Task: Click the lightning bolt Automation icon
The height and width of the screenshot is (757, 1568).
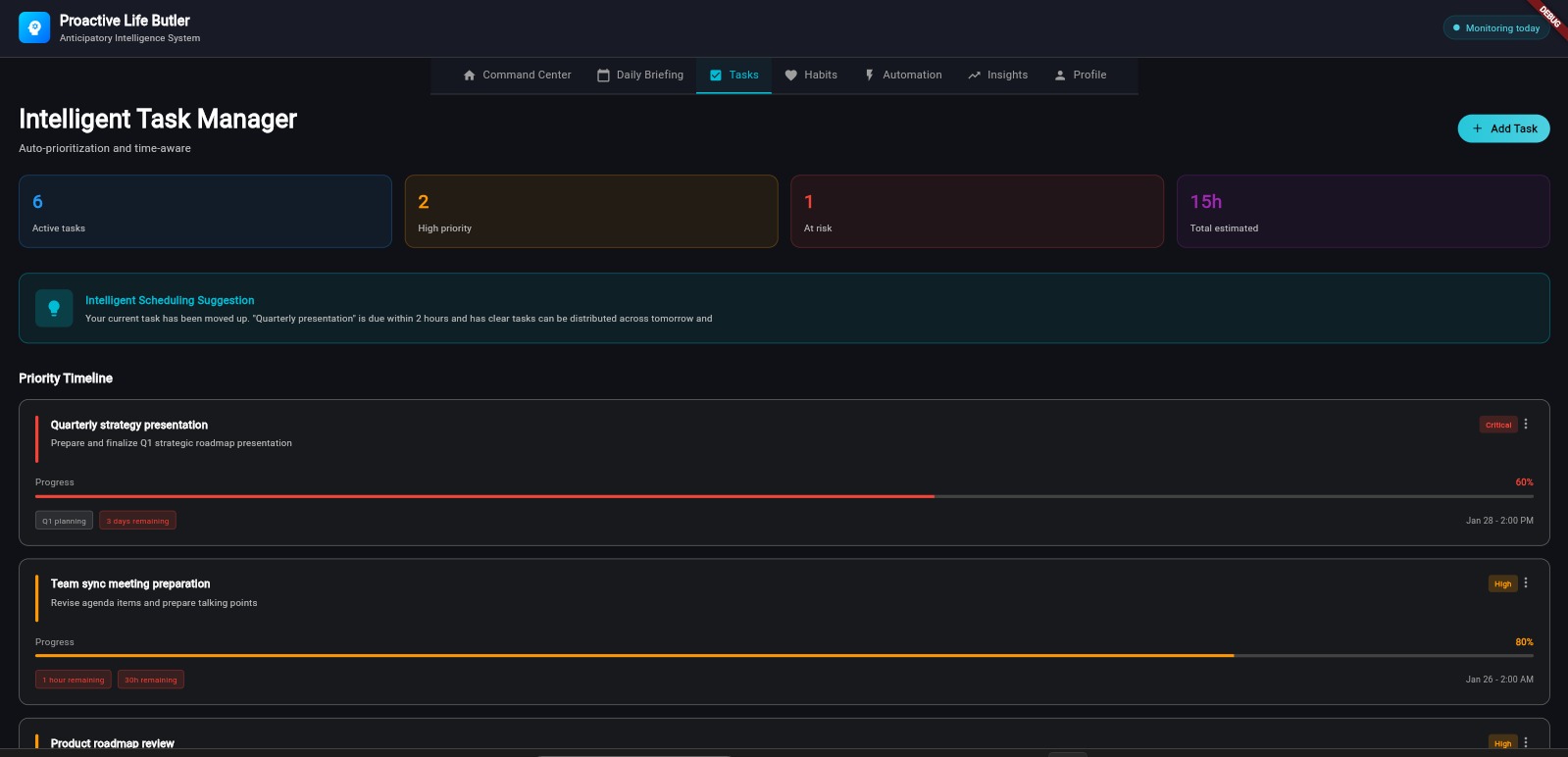Action: pos(869,76)
